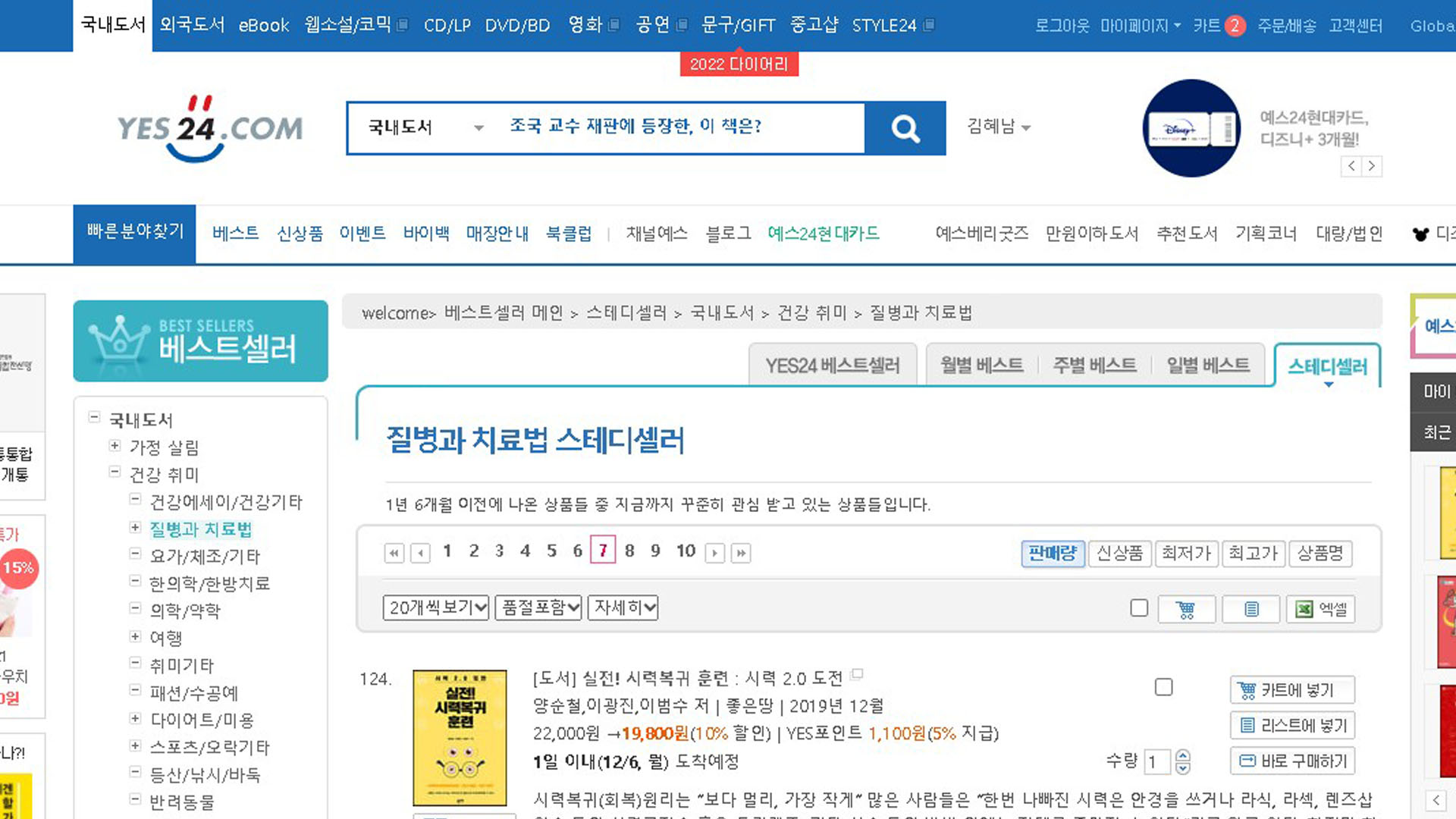Viewport: 1456px width, 819px height.
Task: Open the book cover of 실전! 시력복귀 훈련
Action: [460, 738]
